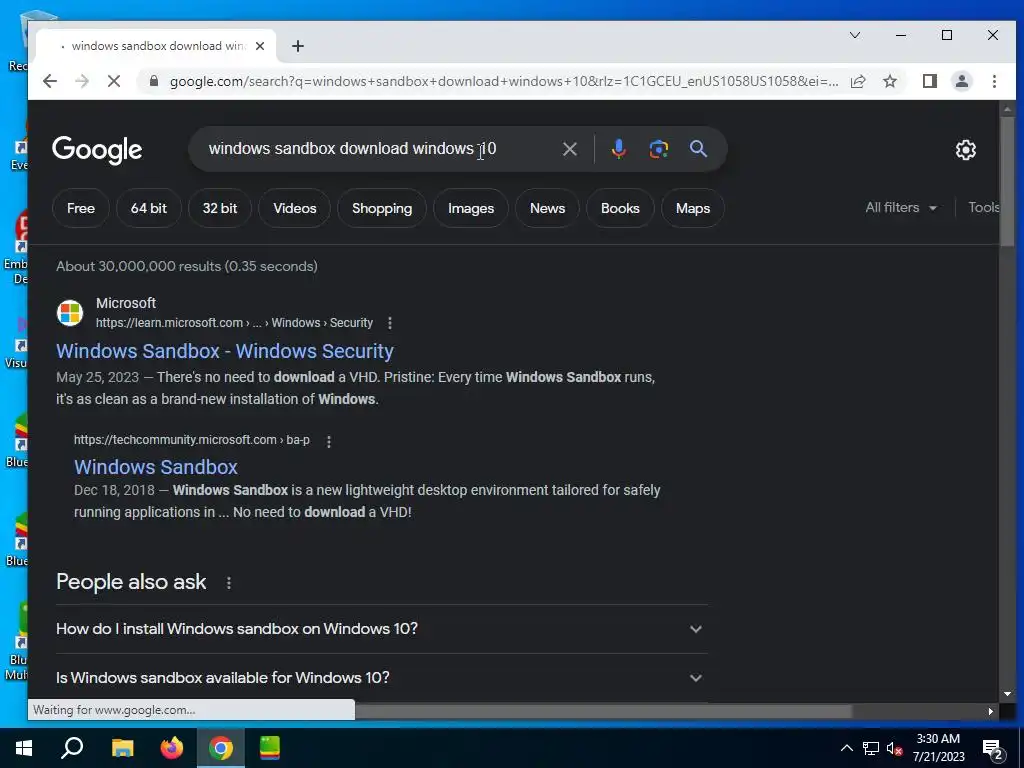The height and width of the screenshot is (768, 1024).
Task: Share this page icon in address bar
Action: coord(858,81)
